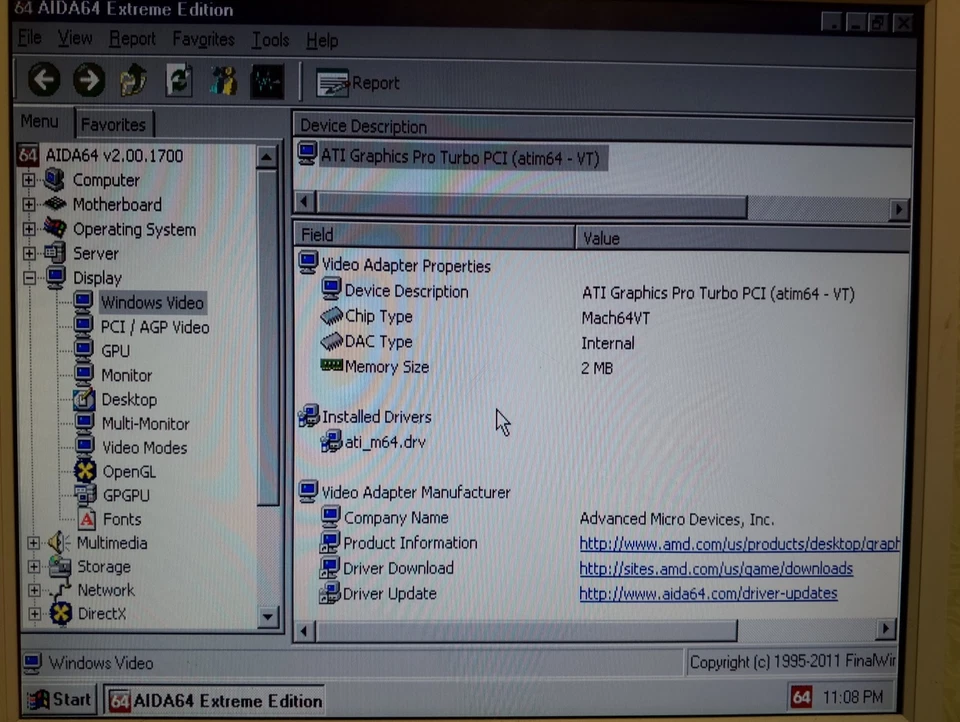Open the Driver Download link

(x=715, y=568)
